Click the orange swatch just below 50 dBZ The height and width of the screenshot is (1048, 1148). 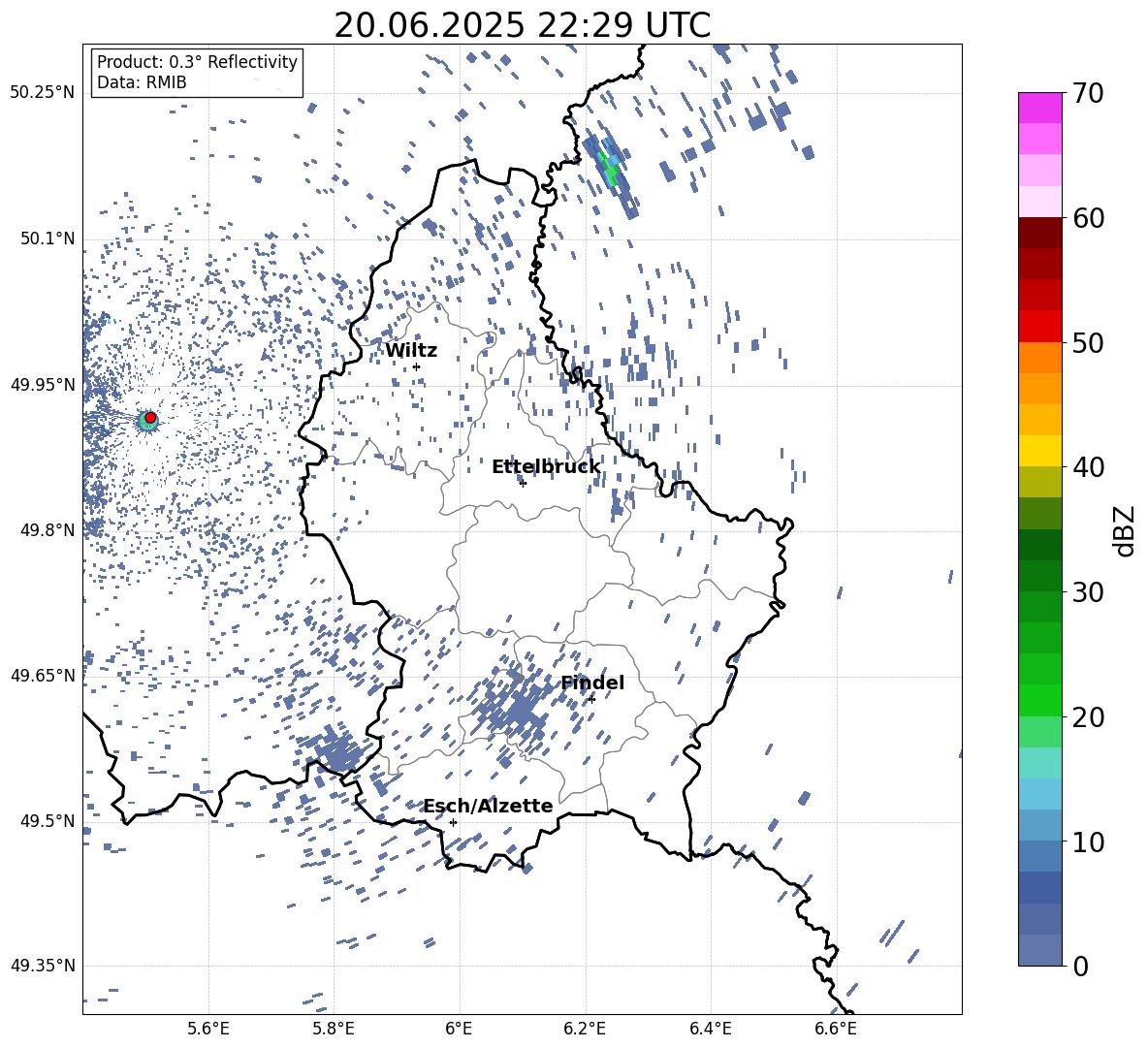point(1039,357)
